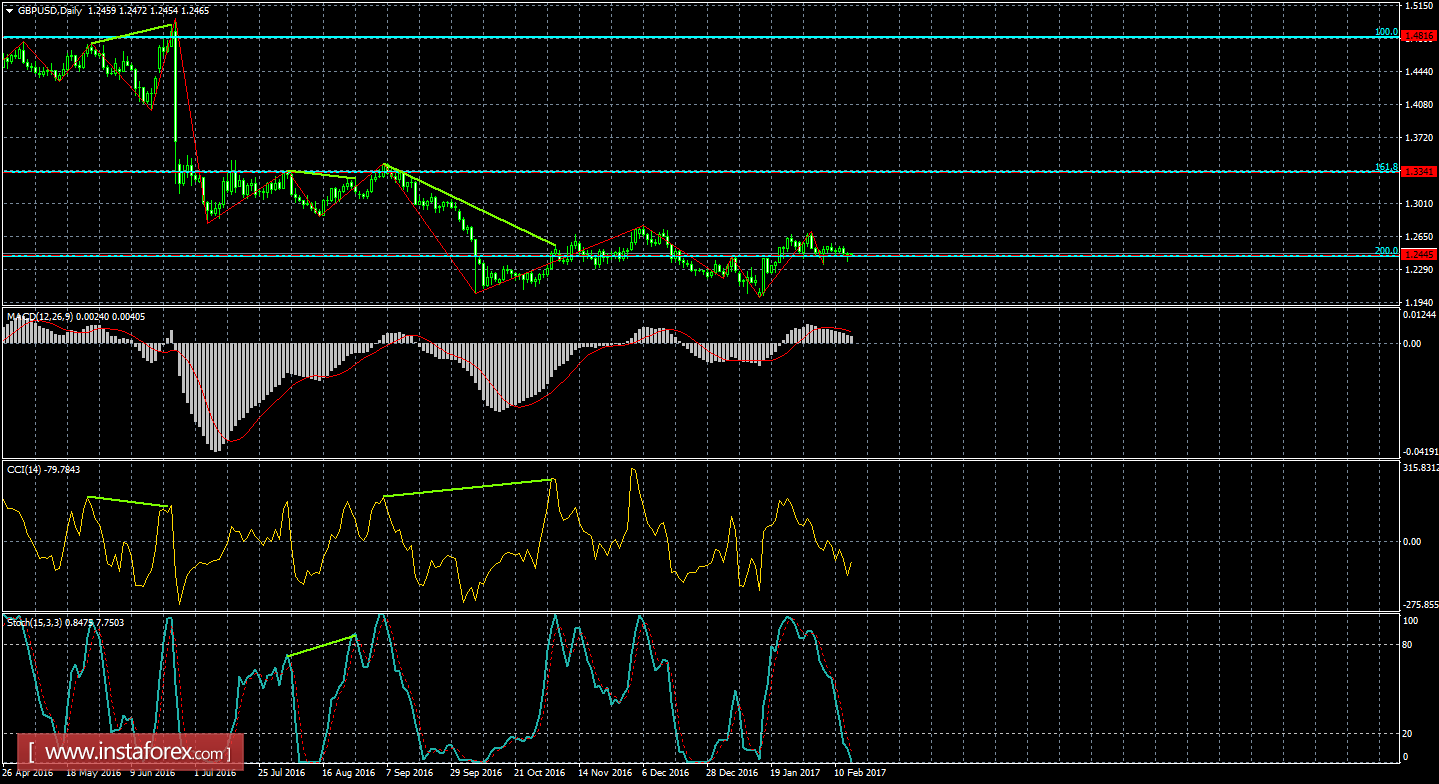This screenshot has height=784, width=1439.
Task: Select the 1.3341 price tag on right axis
Action: point(1419,172)
